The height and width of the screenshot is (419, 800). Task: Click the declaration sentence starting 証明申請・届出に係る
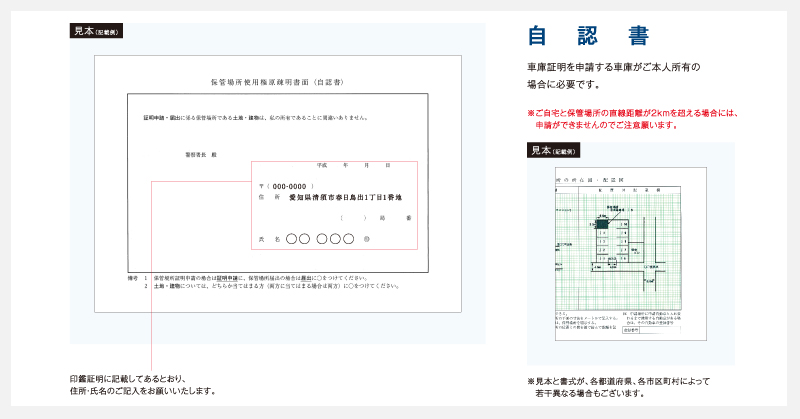[256, 118]
